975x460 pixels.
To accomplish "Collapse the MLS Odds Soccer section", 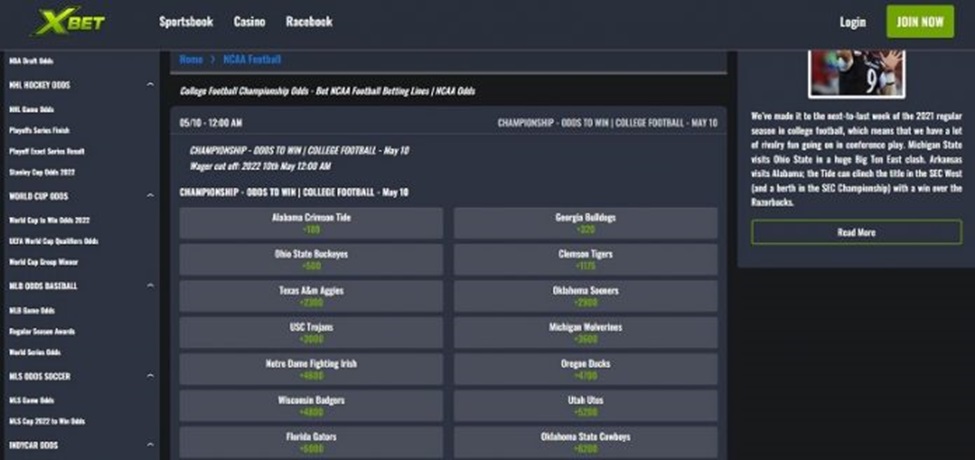I will 150,376.
